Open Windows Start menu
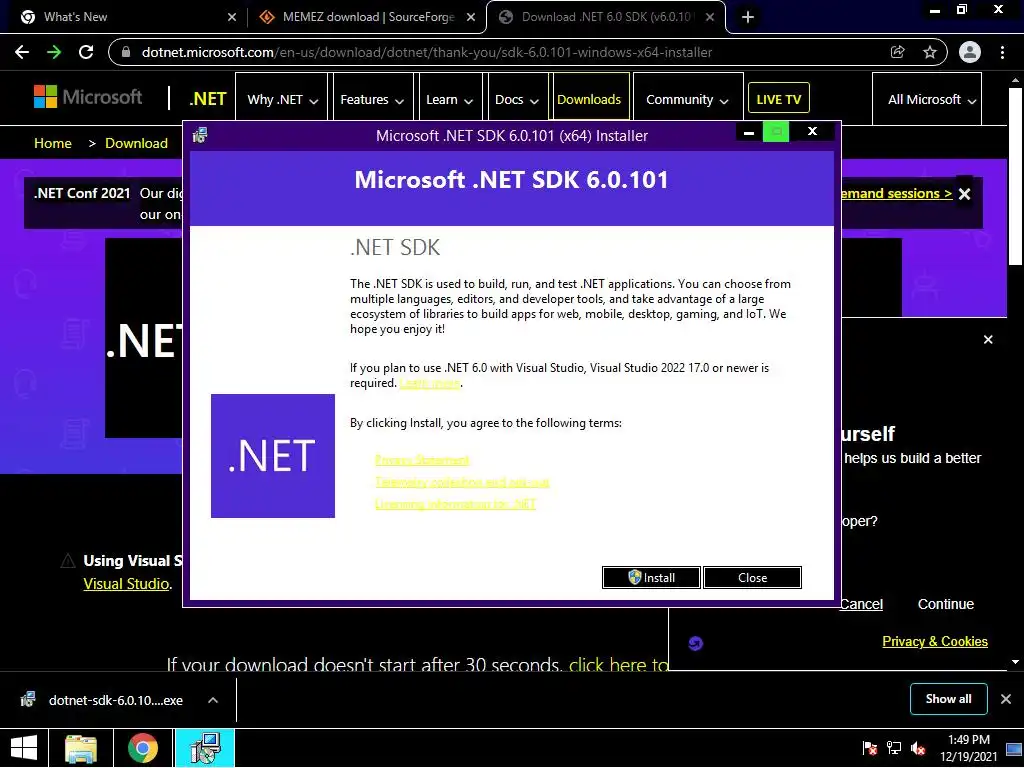Viewport: 1024px width, 768px height. pyautogui.click(x=24, y=748)
